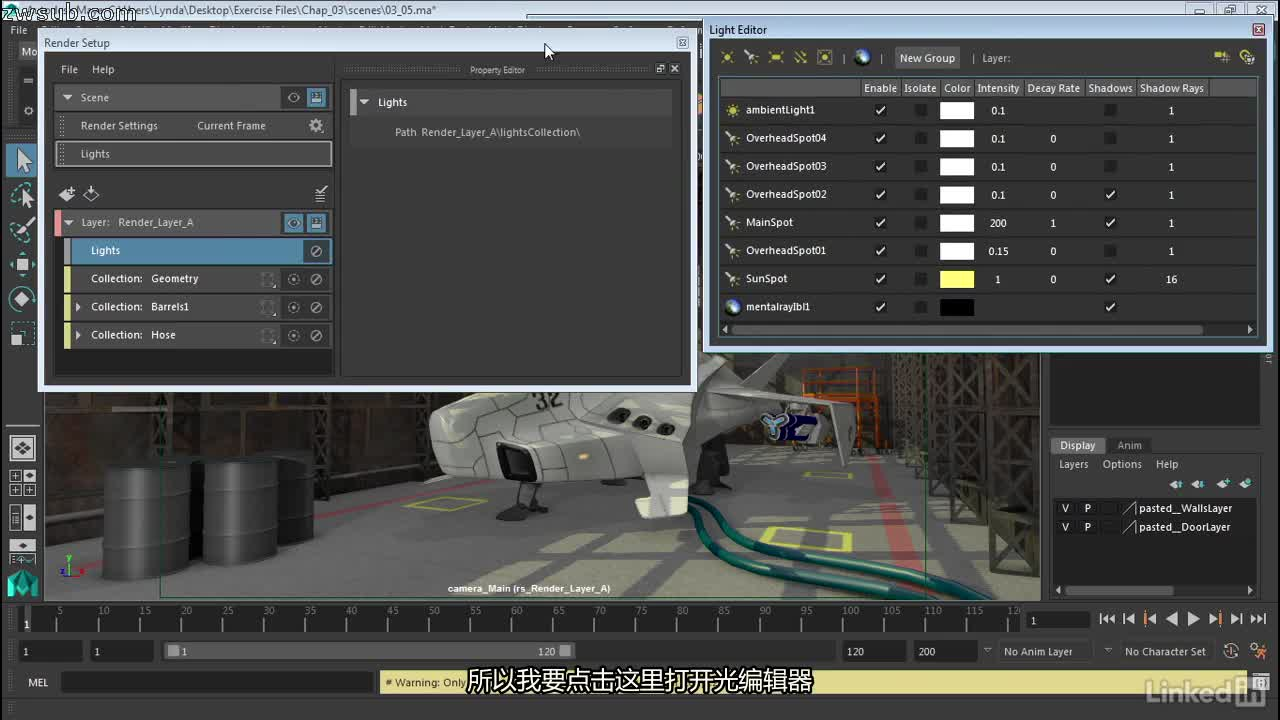The image size is (1280, 720).
Task: Collapse the Lights property section
Action: click(364, 102)
